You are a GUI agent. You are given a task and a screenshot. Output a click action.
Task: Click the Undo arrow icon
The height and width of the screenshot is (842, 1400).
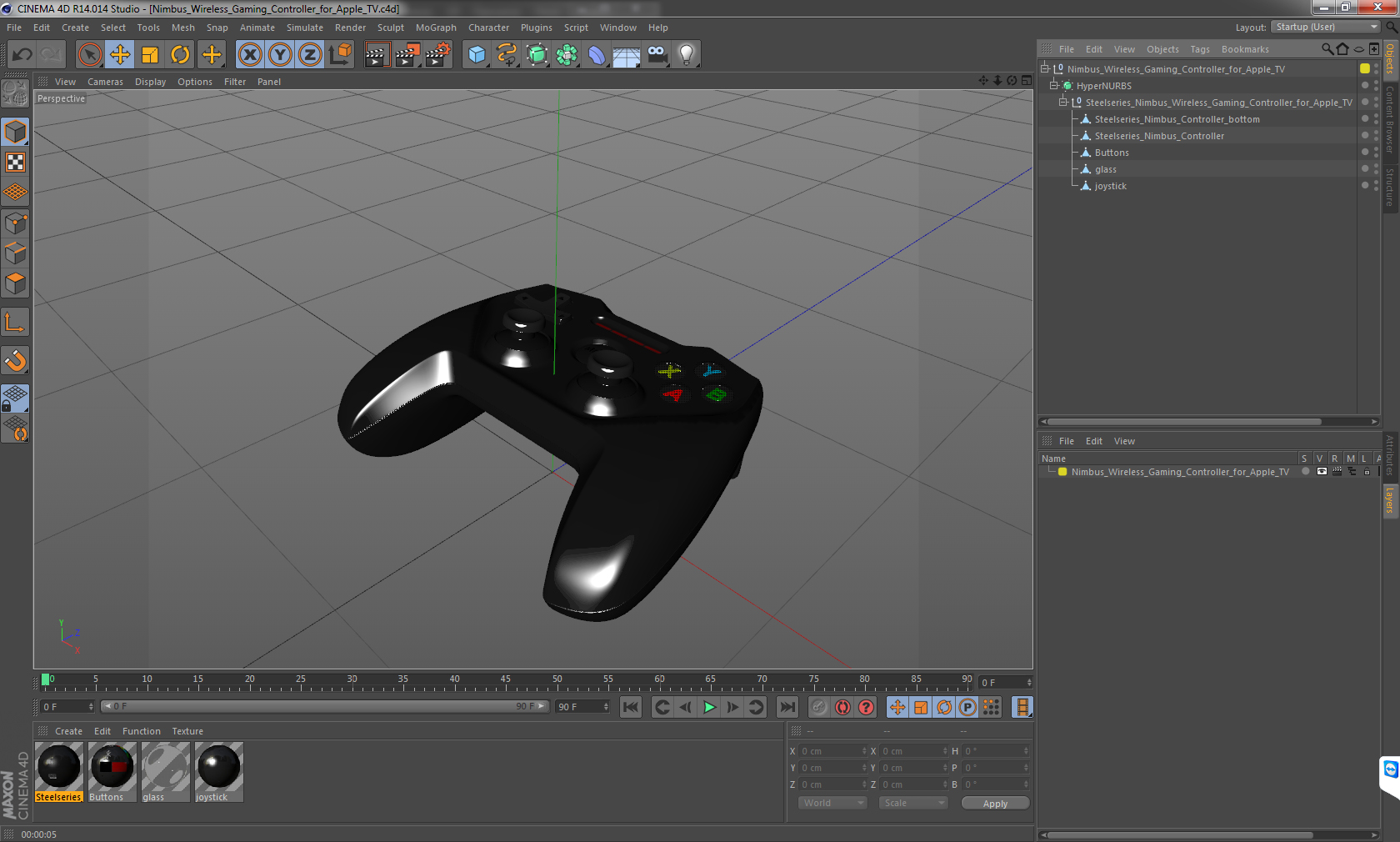[x=22, y=55]
